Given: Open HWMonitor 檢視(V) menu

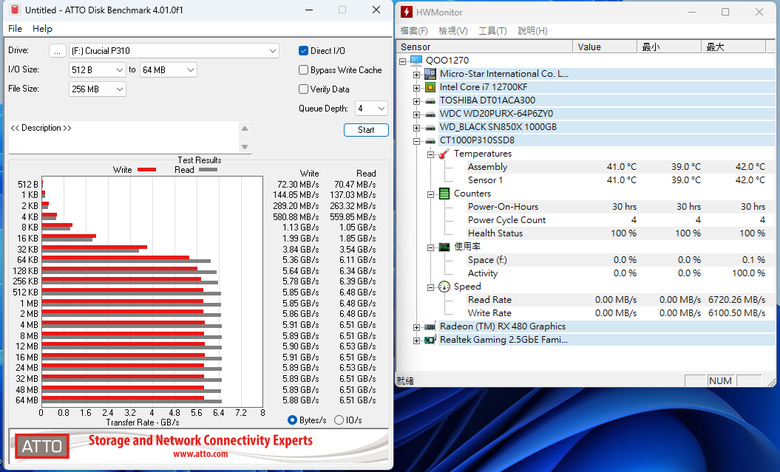Looking at the screenshot, I should click(453, 31).
